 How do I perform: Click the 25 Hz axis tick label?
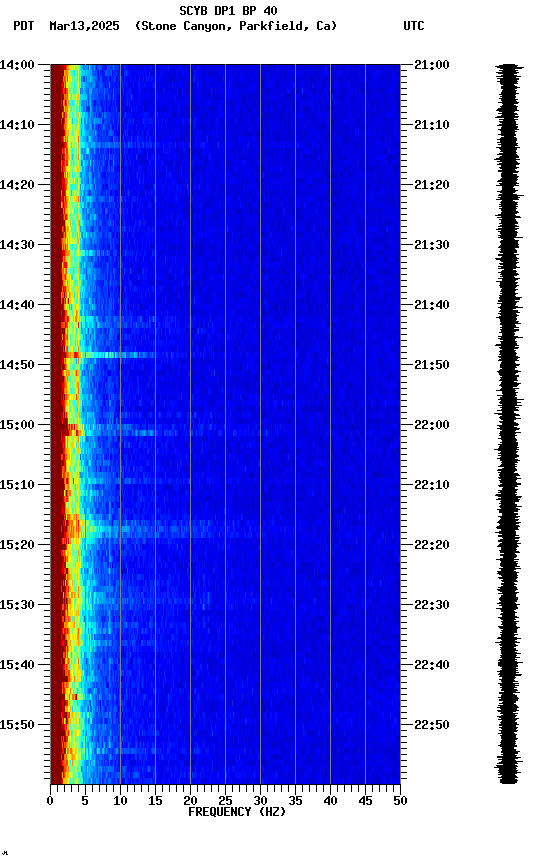click(x=225, y=801)
